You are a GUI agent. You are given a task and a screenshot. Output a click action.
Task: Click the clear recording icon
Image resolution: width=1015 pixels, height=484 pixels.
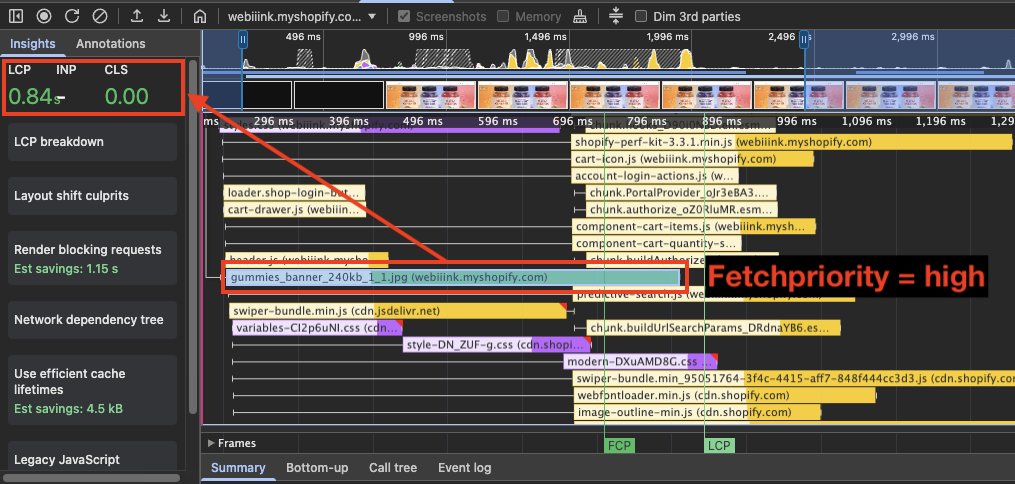[99, 16]
